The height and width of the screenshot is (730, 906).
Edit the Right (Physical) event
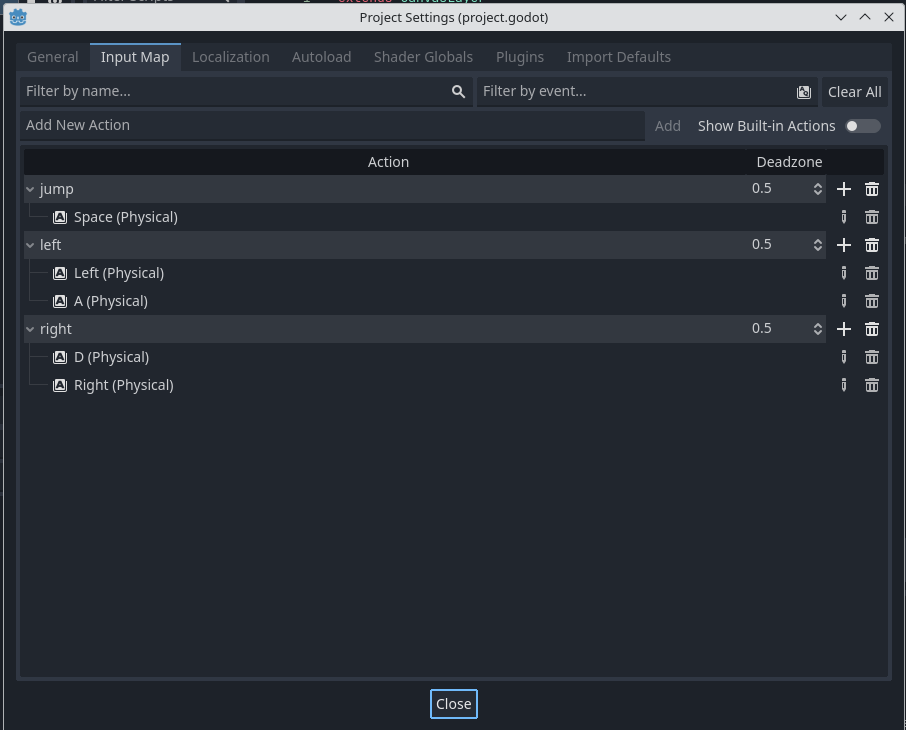point(843,384)
